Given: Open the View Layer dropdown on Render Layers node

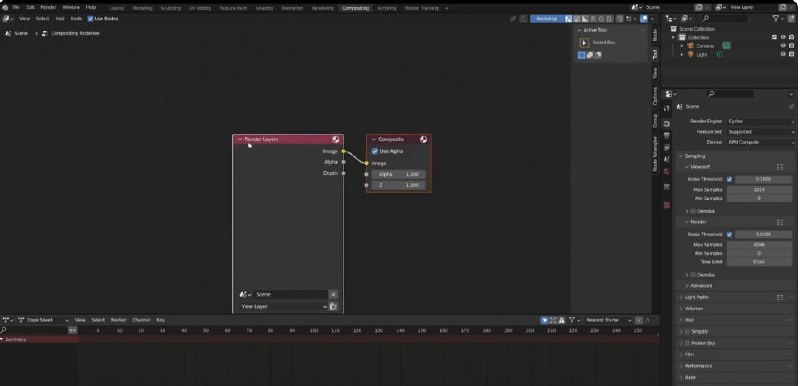Looking at the screenshot, I should (284, 306).
